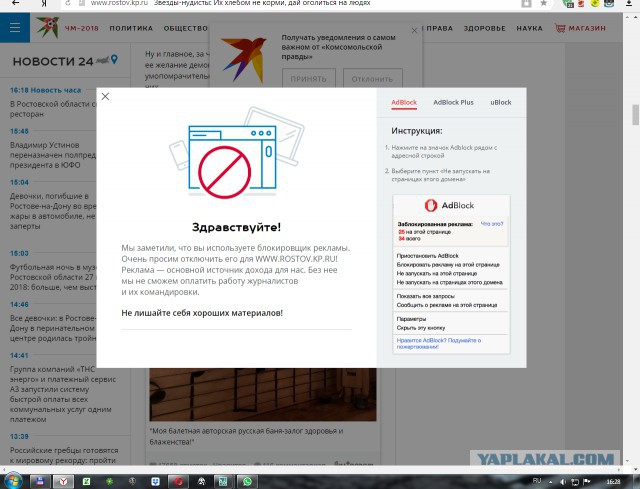
Task: Click the Action Center flag tray icon
Action: (x=587, y=482)
